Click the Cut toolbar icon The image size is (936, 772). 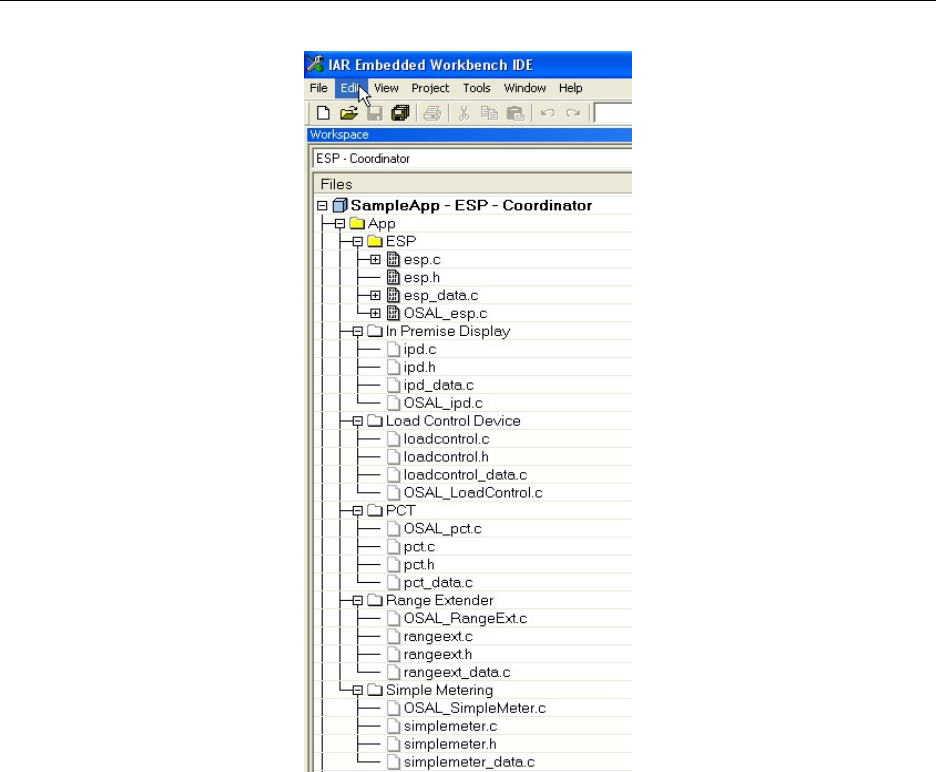click(x=463, y=113)
